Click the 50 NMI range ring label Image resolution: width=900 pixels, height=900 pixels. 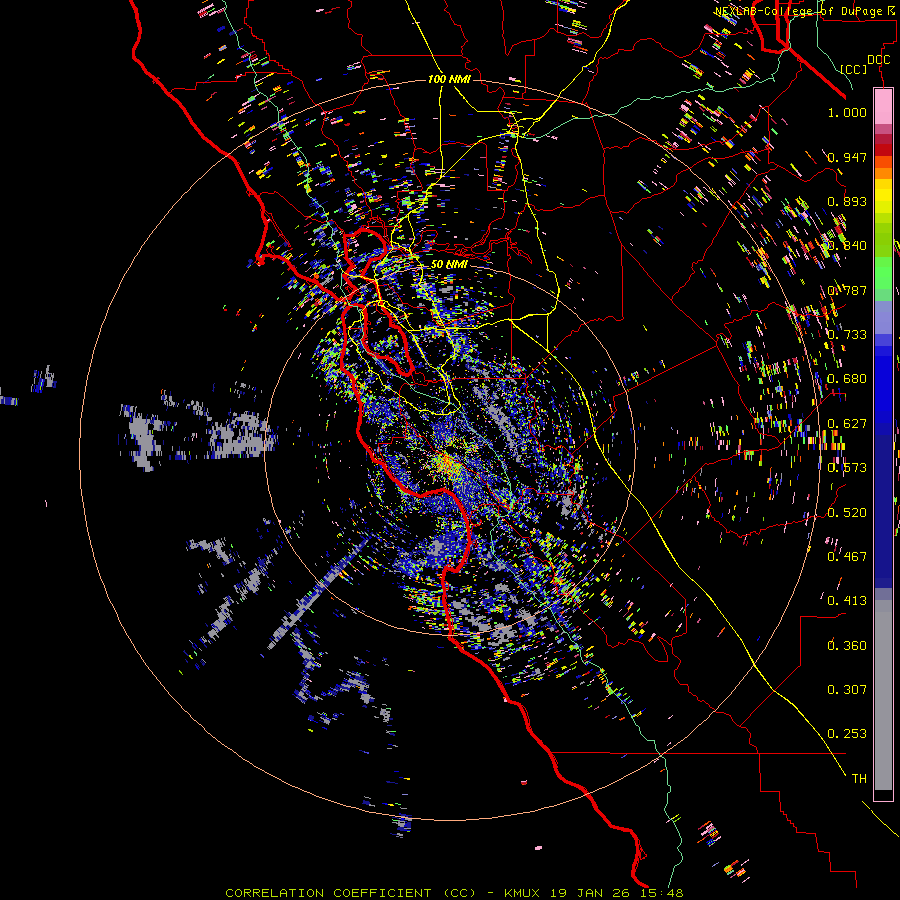[x=449, y=264]
